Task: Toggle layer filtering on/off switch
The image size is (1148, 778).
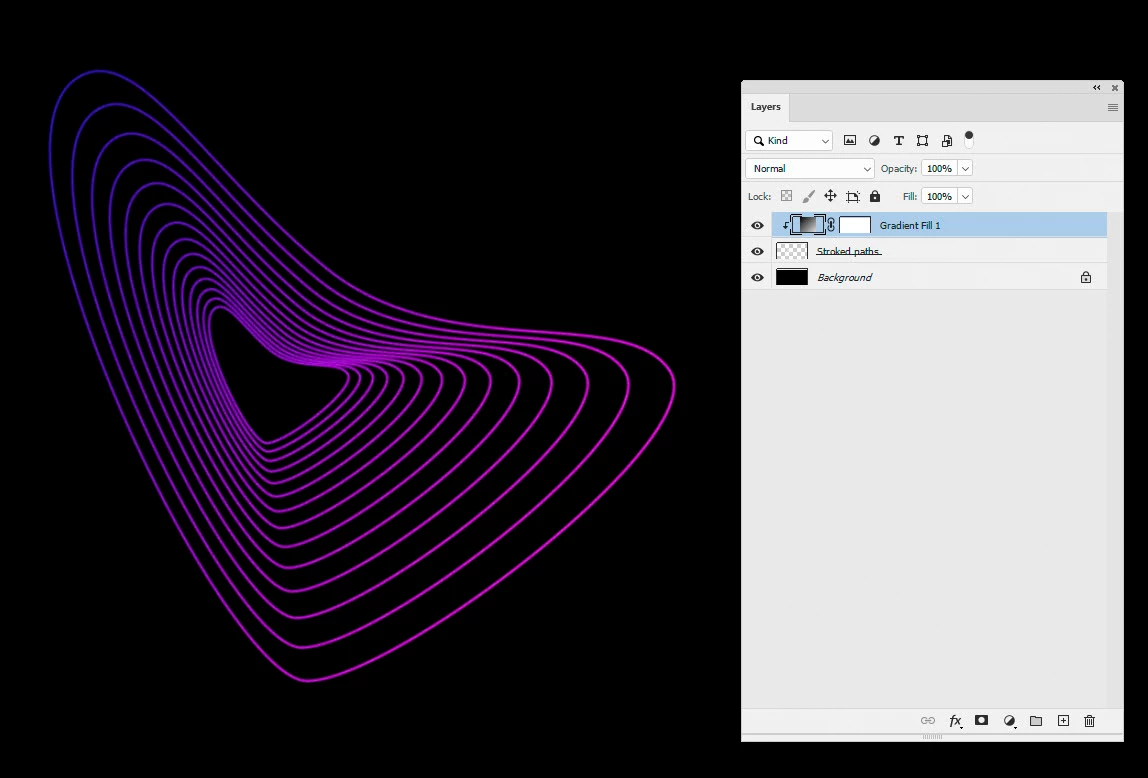Action: point(969,139)
